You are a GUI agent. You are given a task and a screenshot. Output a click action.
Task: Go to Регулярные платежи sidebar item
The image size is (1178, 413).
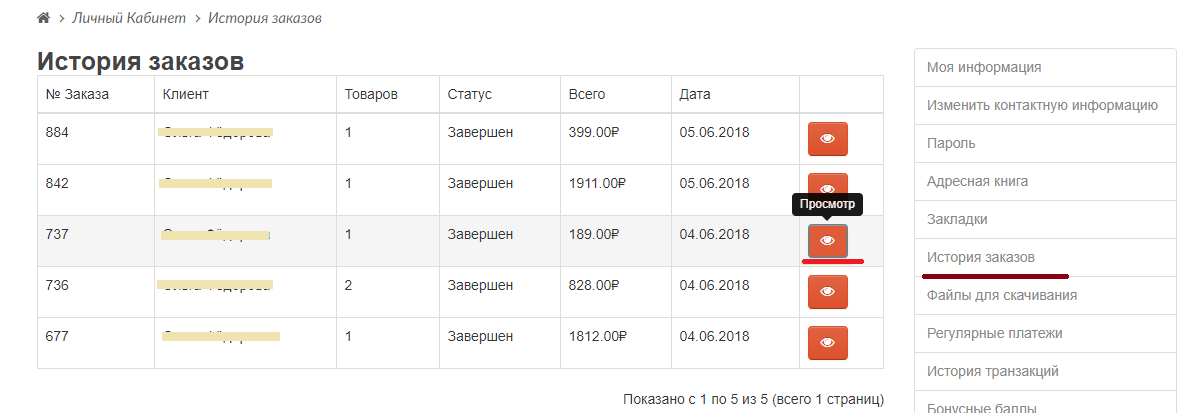[994, 333]
